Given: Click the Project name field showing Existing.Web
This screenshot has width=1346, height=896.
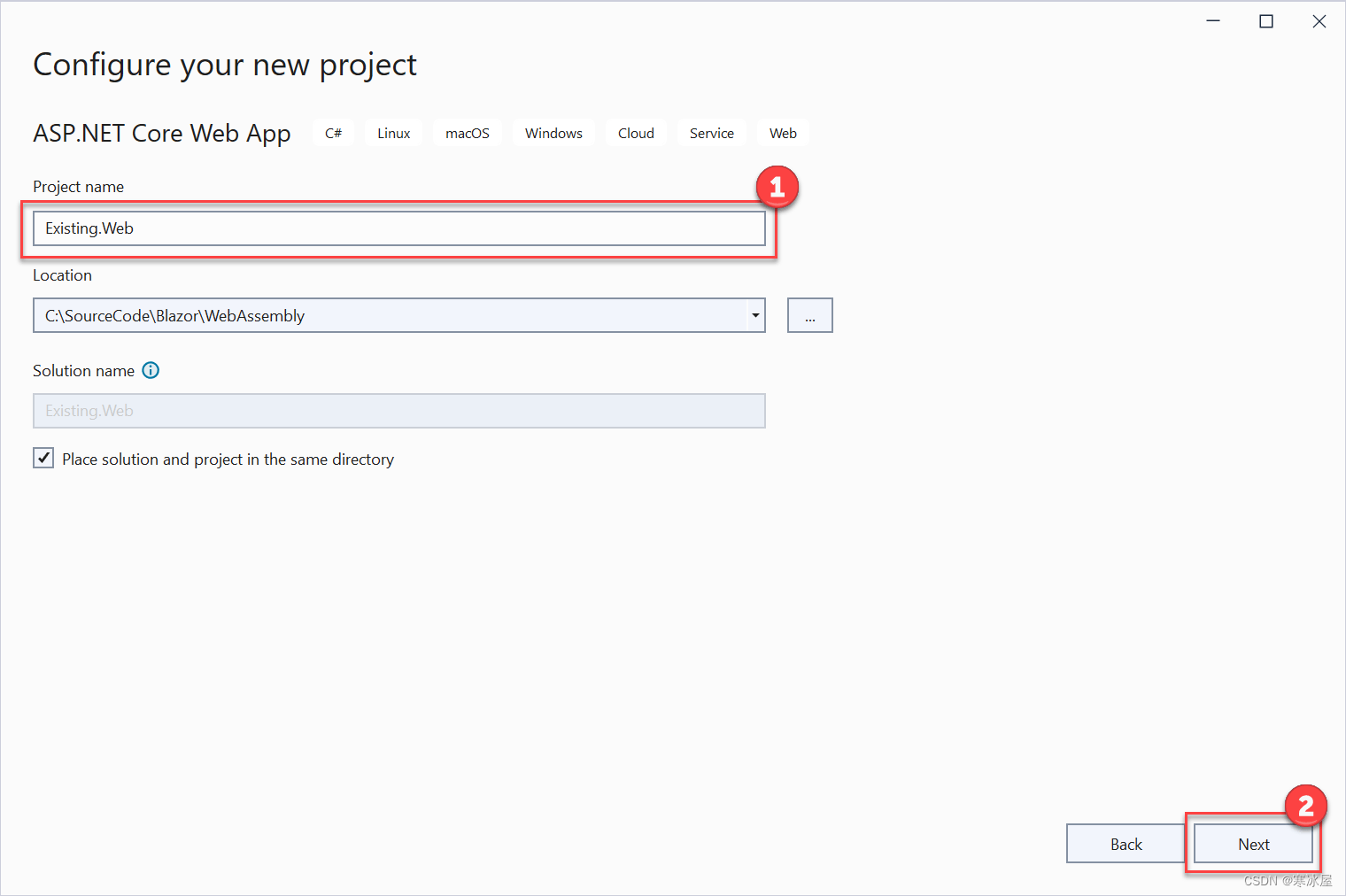Looking at the screenshot, I should click(x=398, y=228).
